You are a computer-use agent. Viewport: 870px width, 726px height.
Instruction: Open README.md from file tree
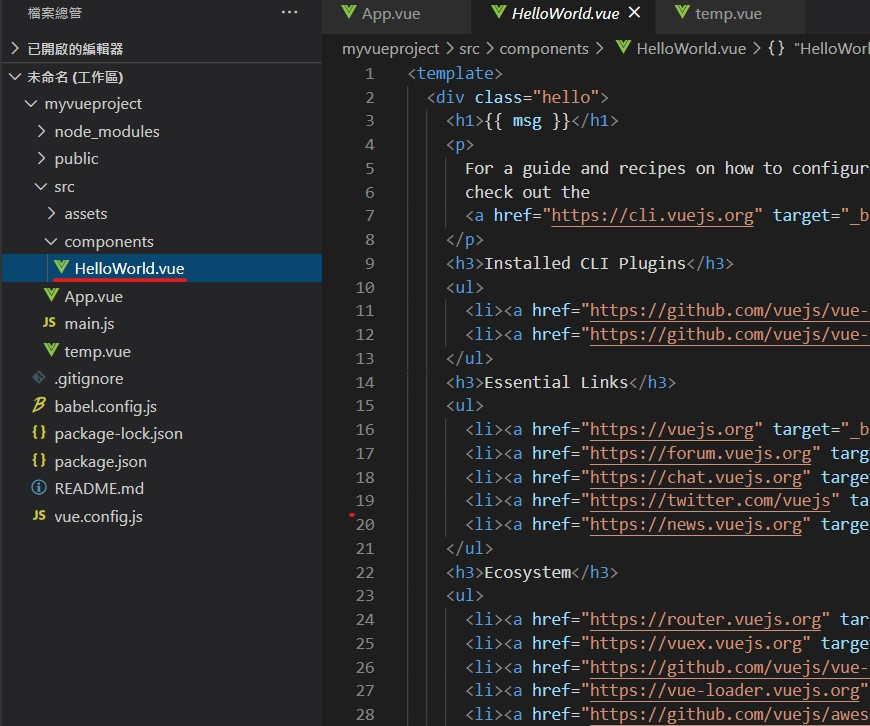click(162, 488)
